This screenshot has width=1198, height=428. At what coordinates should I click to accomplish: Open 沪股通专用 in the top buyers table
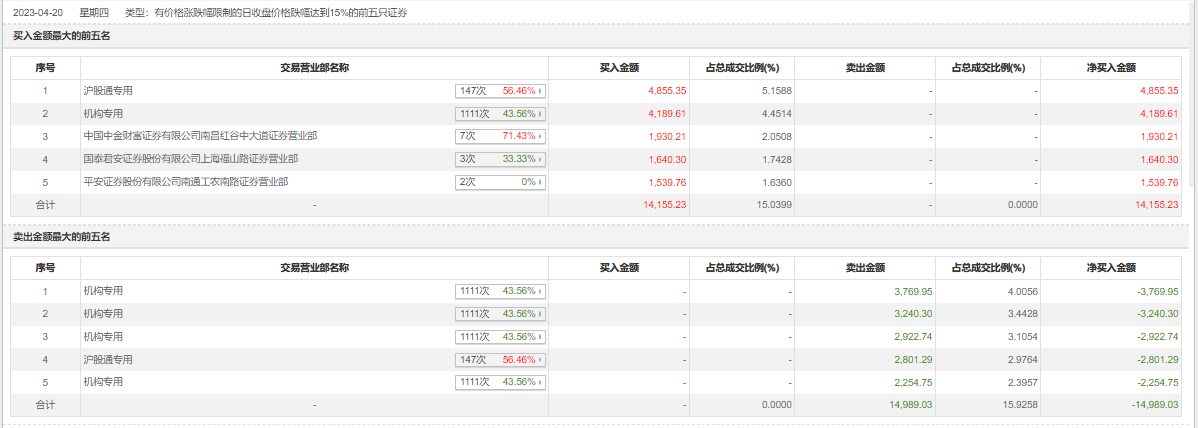pos(108,90)
